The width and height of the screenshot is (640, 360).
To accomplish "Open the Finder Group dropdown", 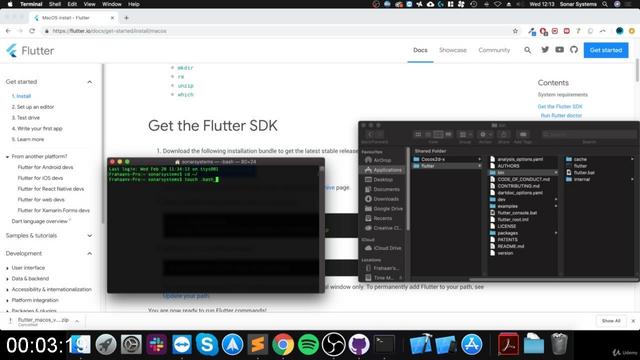I will click(x=465, y=134).
